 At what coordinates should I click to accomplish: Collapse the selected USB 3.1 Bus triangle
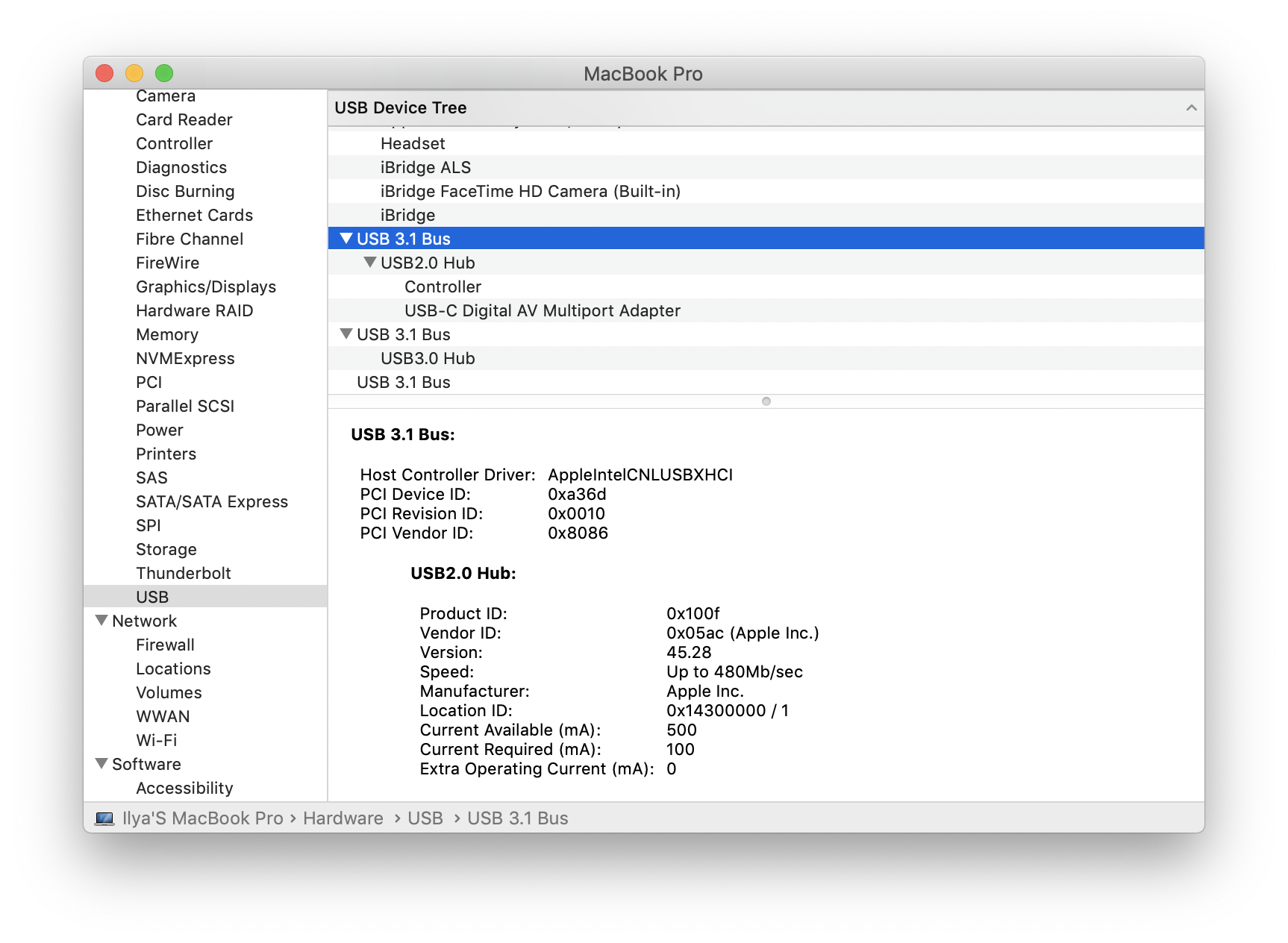pos(346,239)
